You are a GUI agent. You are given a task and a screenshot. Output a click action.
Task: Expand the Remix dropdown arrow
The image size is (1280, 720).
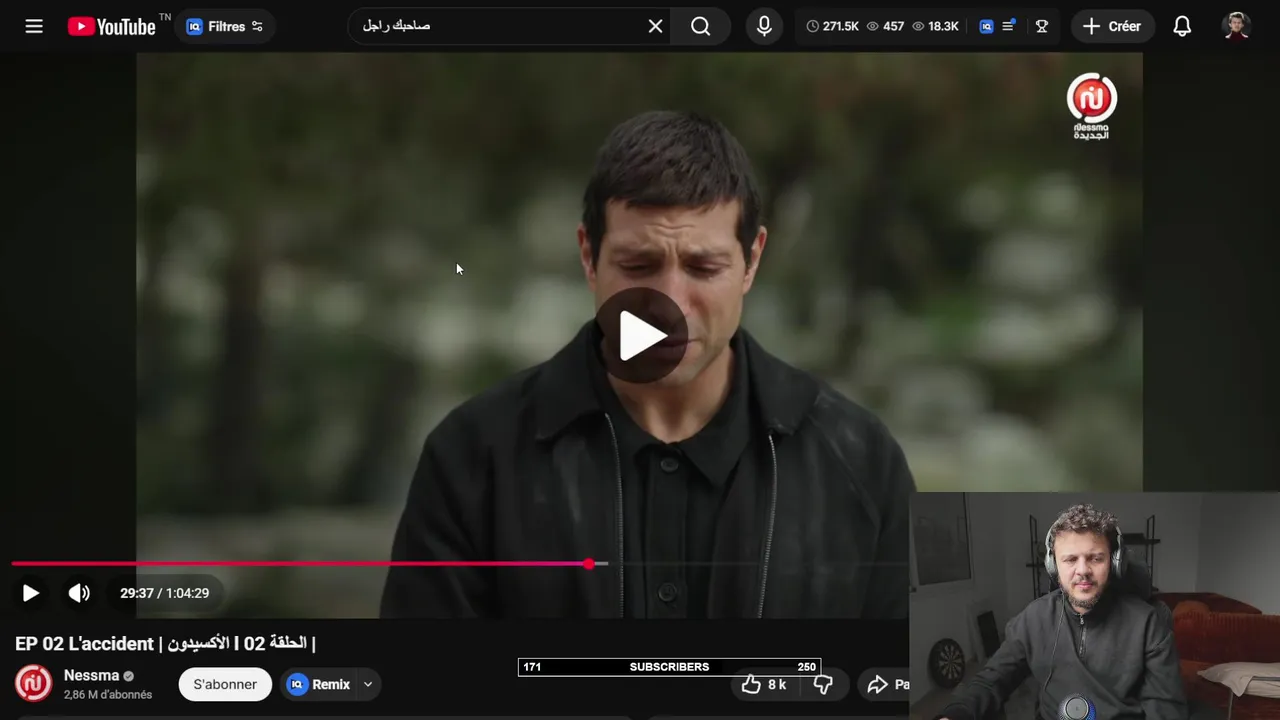368,684
